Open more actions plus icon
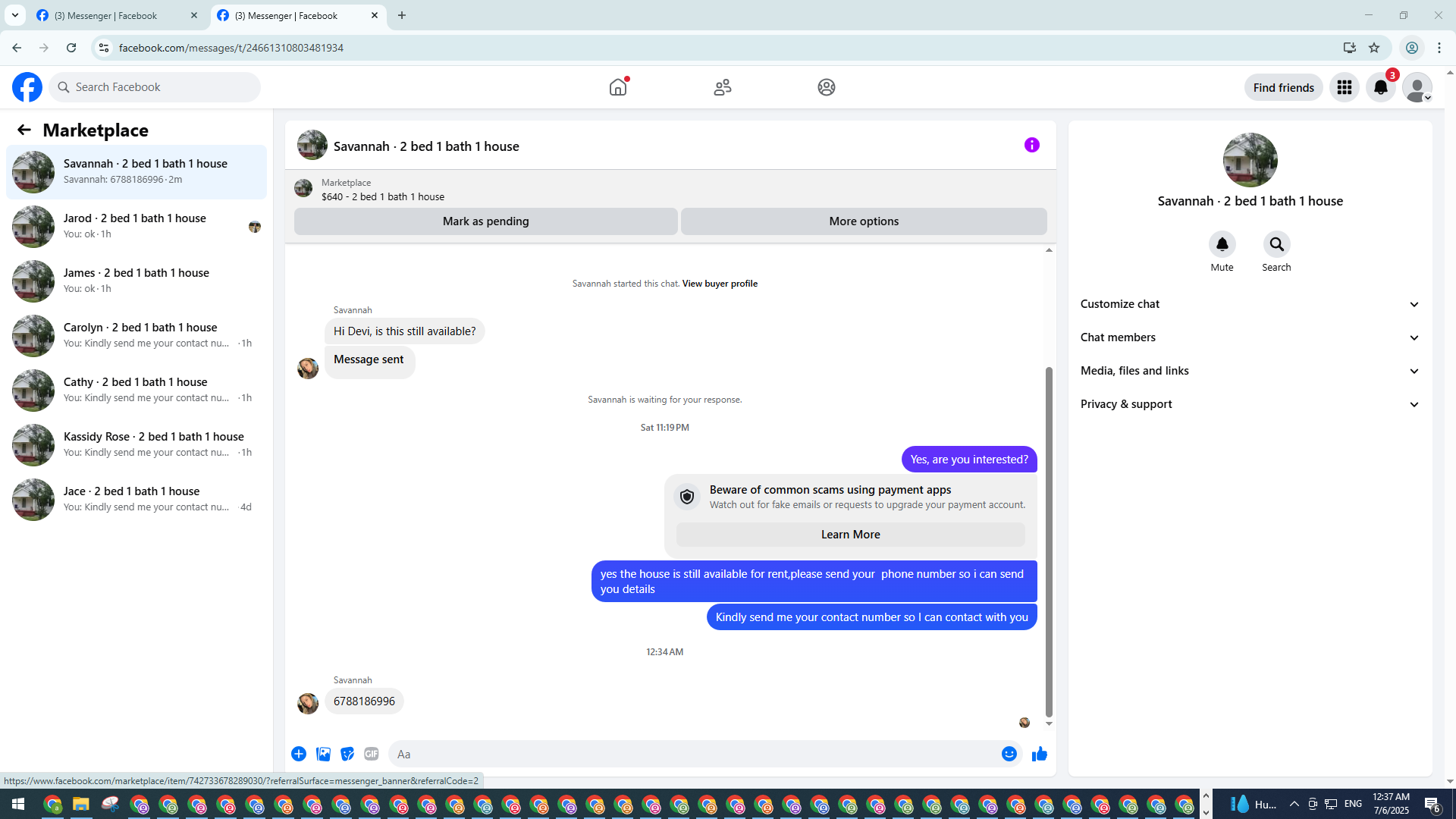1456x819 pixels. coord(299,754)
